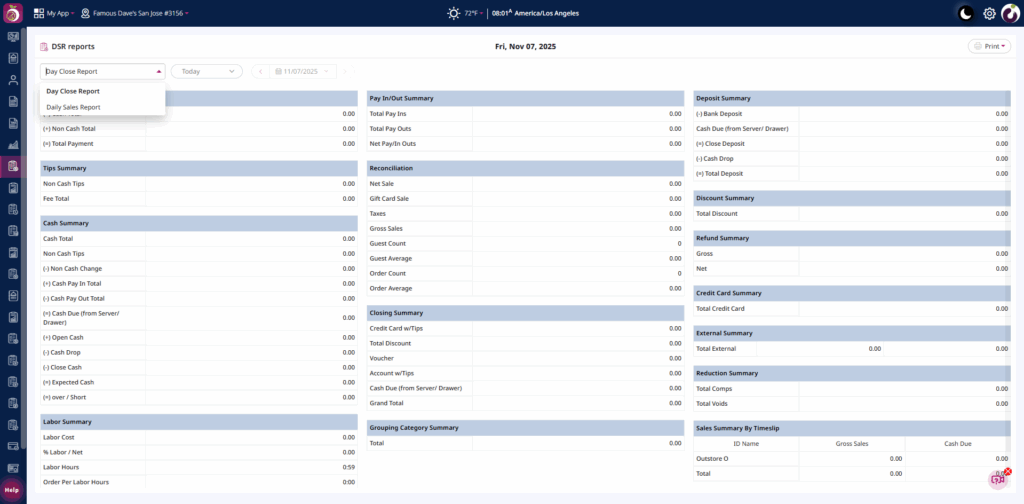Click the credit card icon in sidebar
The height and width of the screenshot is (504, 1024).
(x=13, y=445)
